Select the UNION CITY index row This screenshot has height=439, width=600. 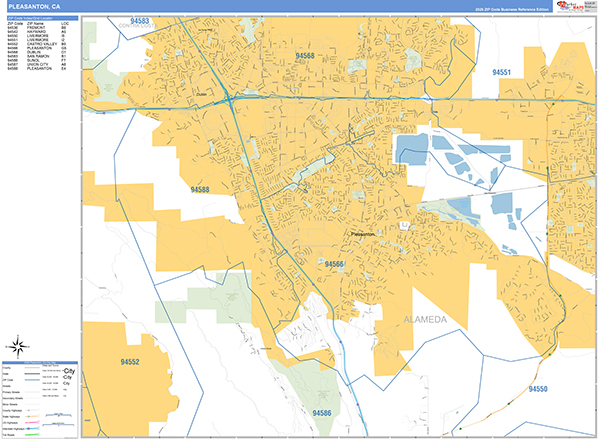click(x=37, y=64)
